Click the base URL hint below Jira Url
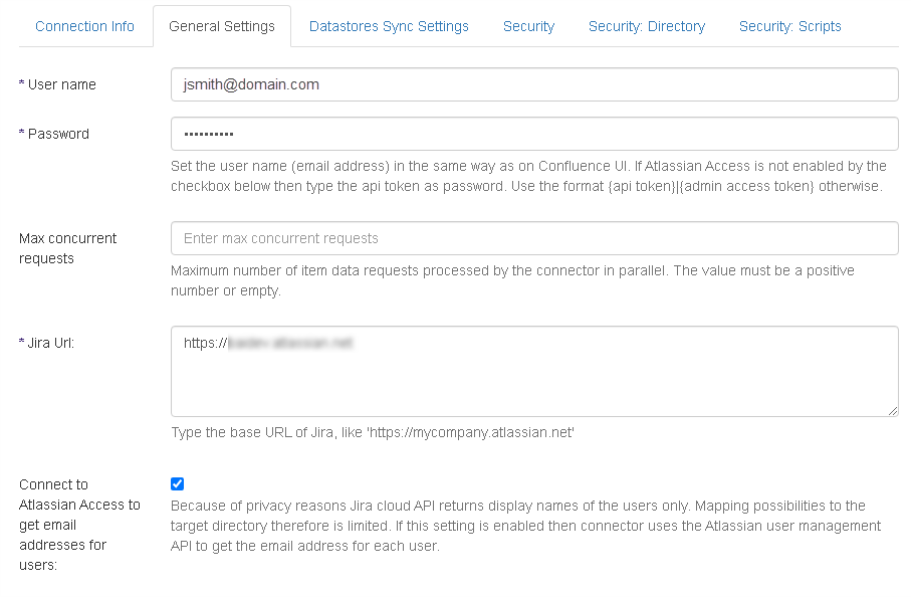Viewport: 911px width, 597px height. coord(372,433)
